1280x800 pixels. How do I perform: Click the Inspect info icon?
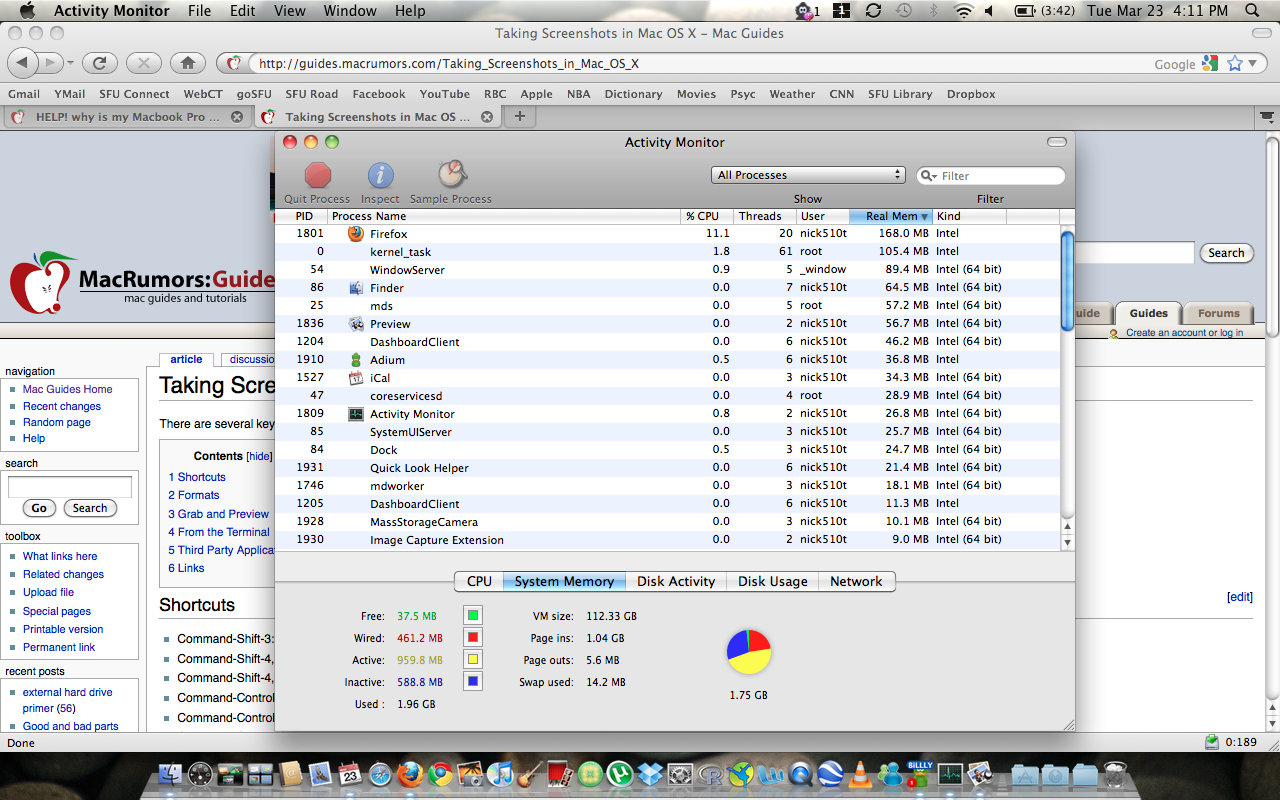(x=380, y=175)
